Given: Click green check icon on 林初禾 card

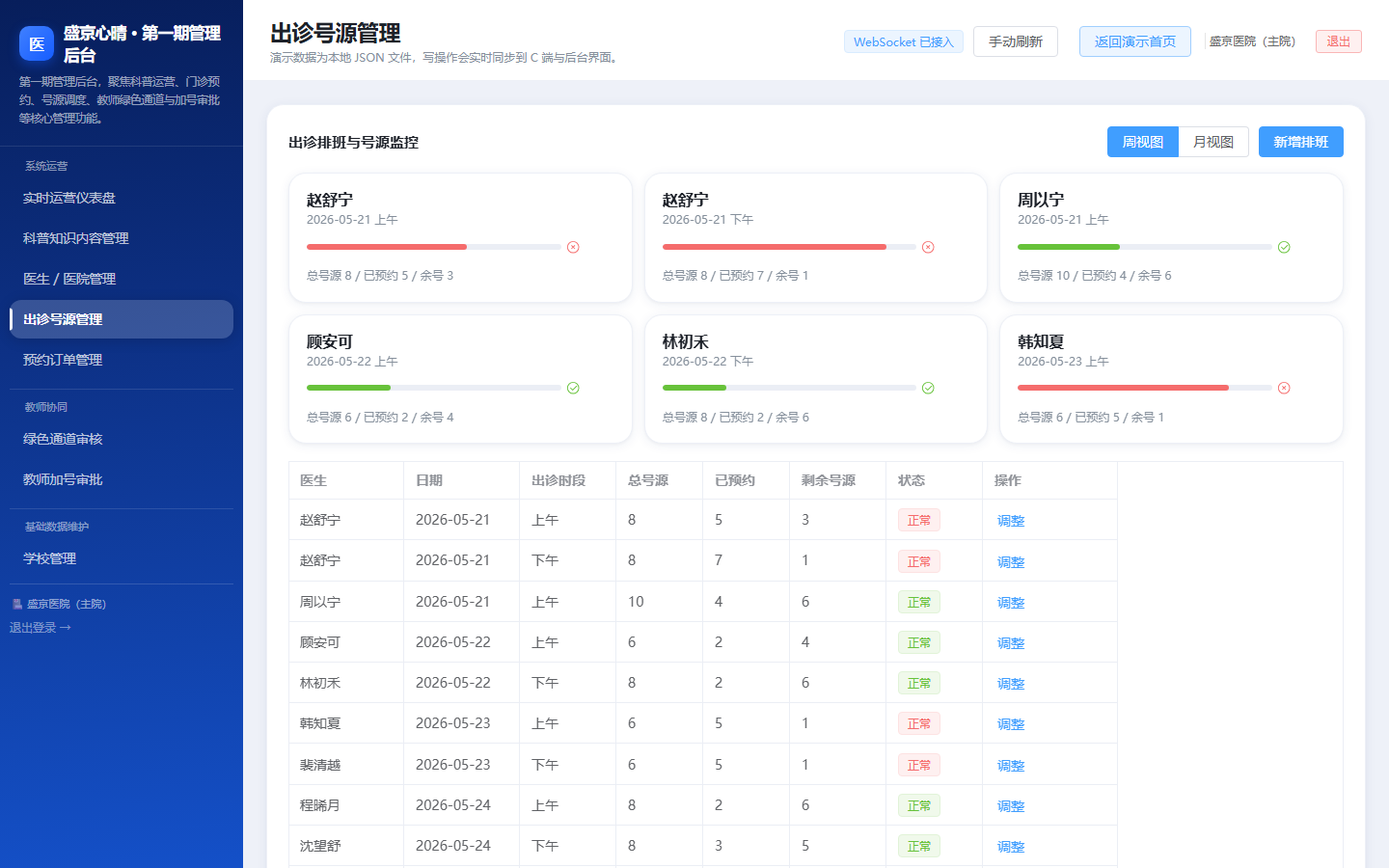Looking at the screenshot, I should click(x=928, y=388).
